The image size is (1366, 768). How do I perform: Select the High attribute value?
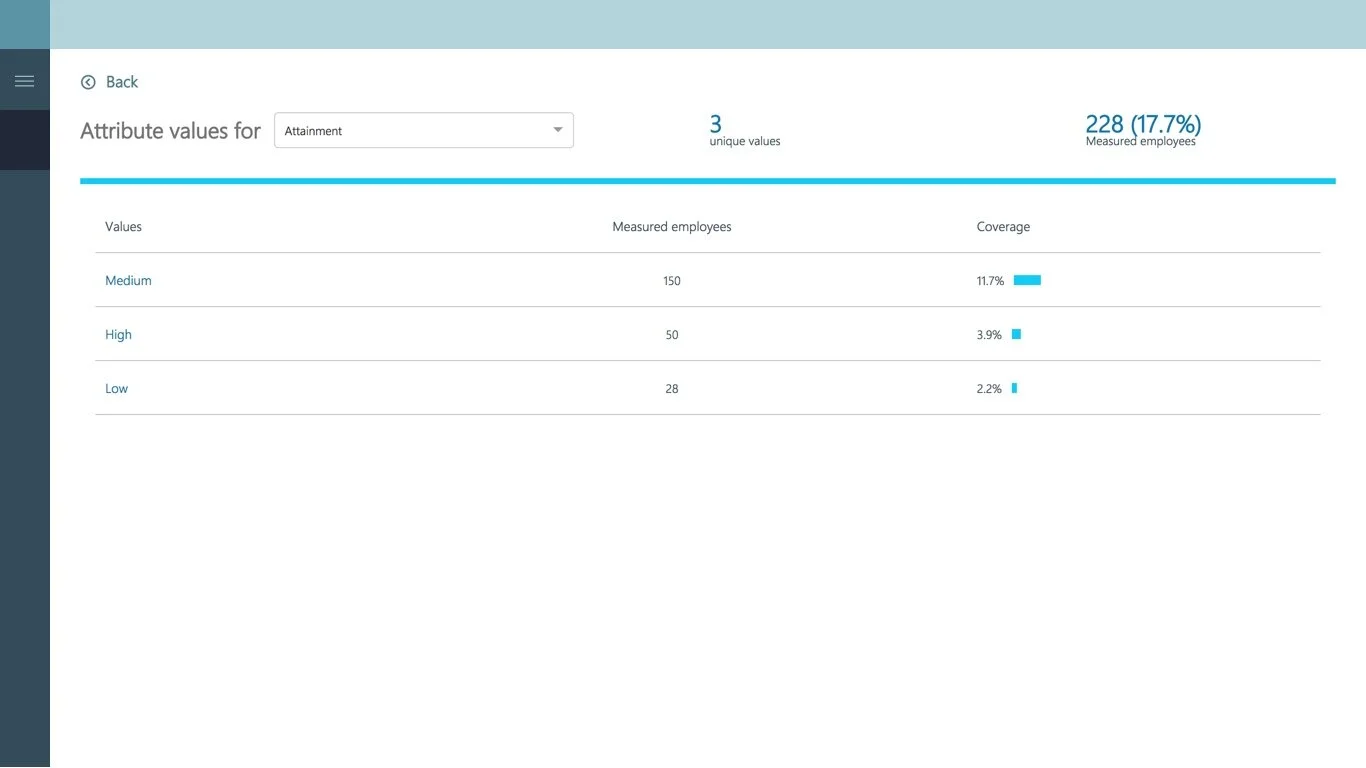tap(118, 334)
